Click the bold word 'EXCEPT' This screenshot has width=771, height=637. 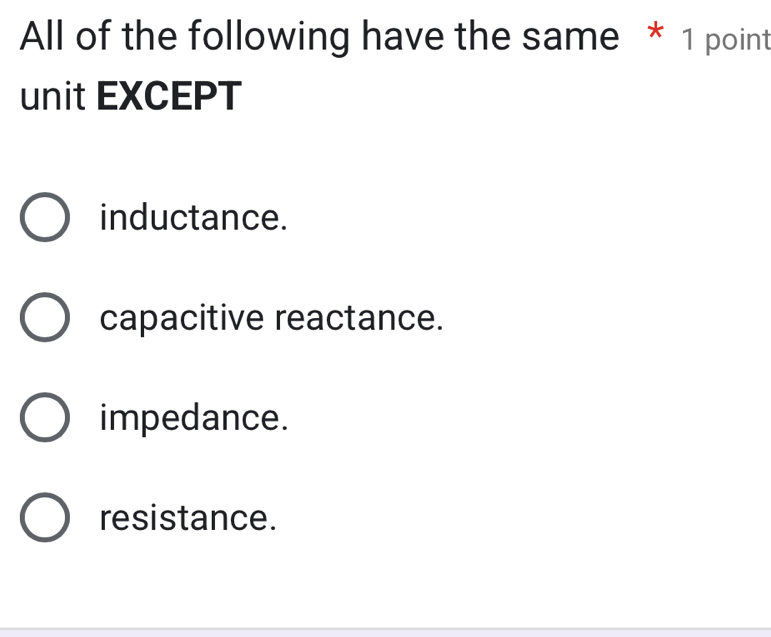tap(169, 96)
